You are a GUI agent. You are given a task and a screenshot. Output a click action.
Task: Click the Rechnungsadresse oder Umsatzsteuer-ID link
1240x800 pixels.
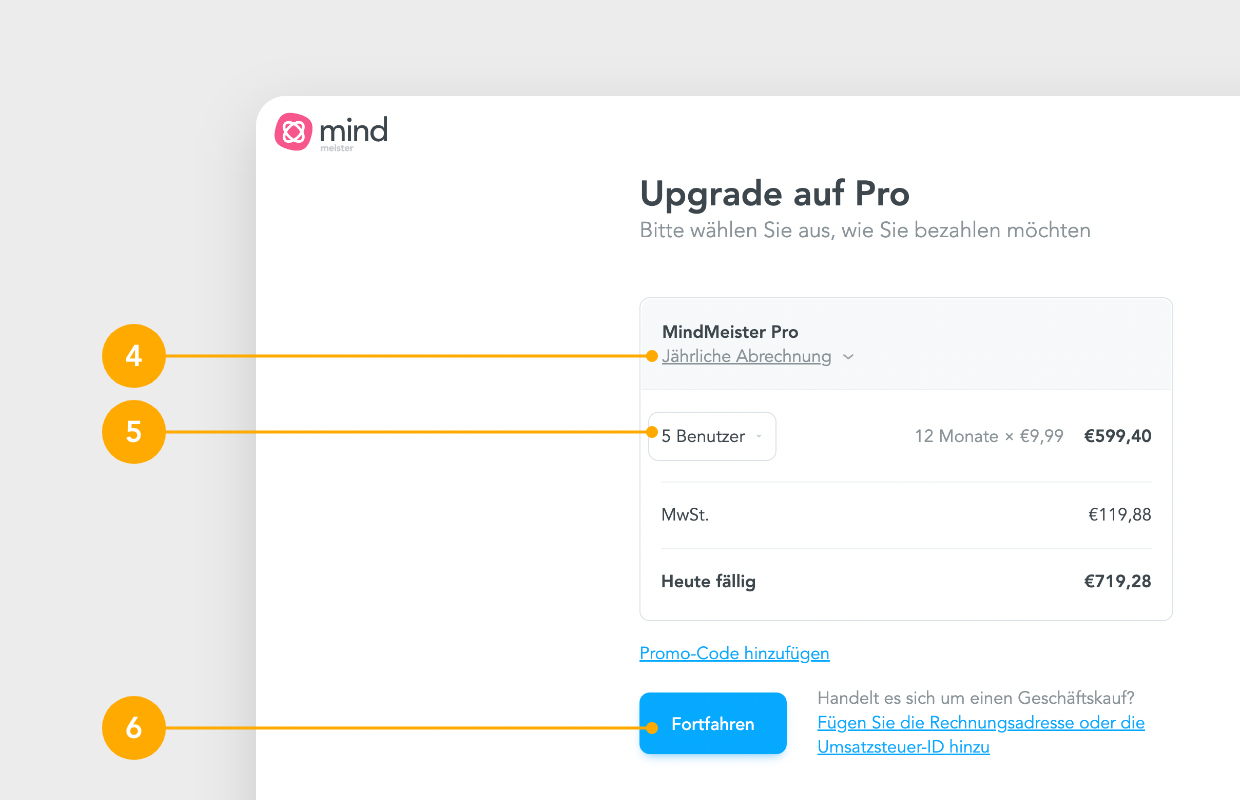(x=981, y=735)
